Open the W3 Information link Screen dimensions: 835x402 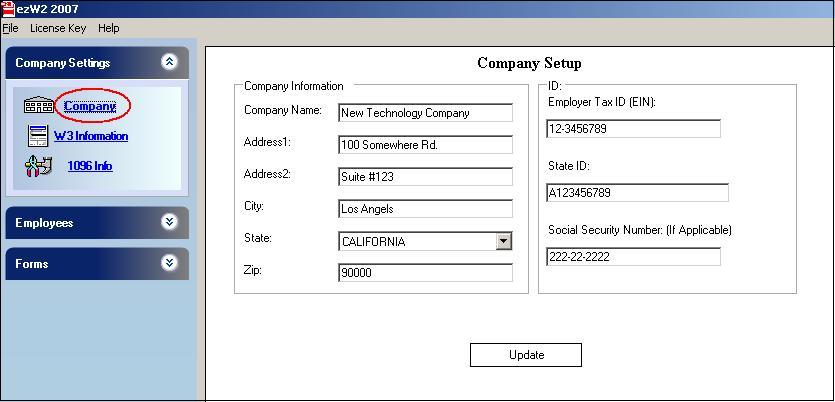click(91, 136)
